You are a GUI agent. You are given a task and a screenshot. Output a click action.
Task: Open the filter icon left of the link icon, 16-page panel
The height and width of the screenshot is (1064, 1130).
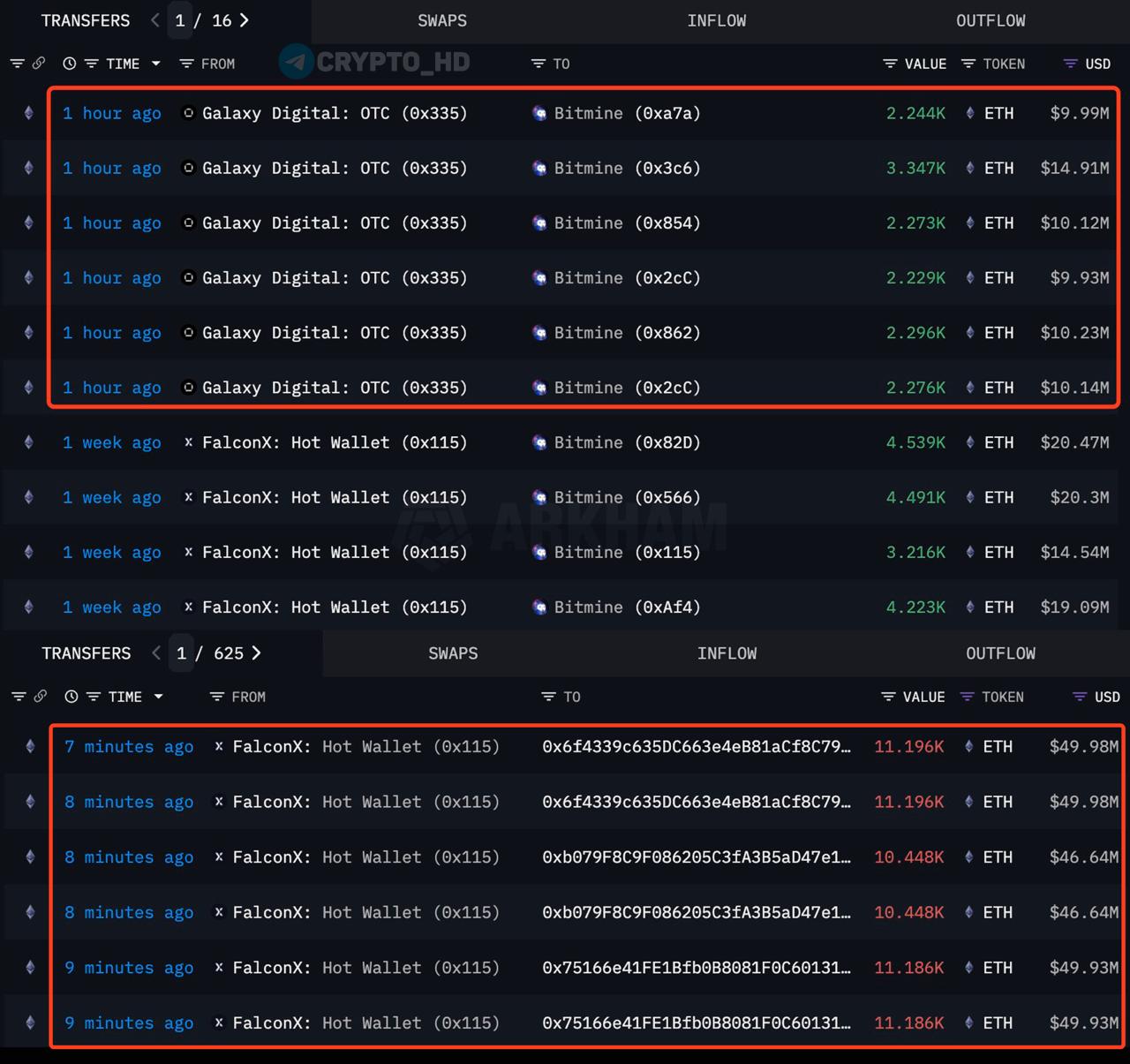point(17,64)
